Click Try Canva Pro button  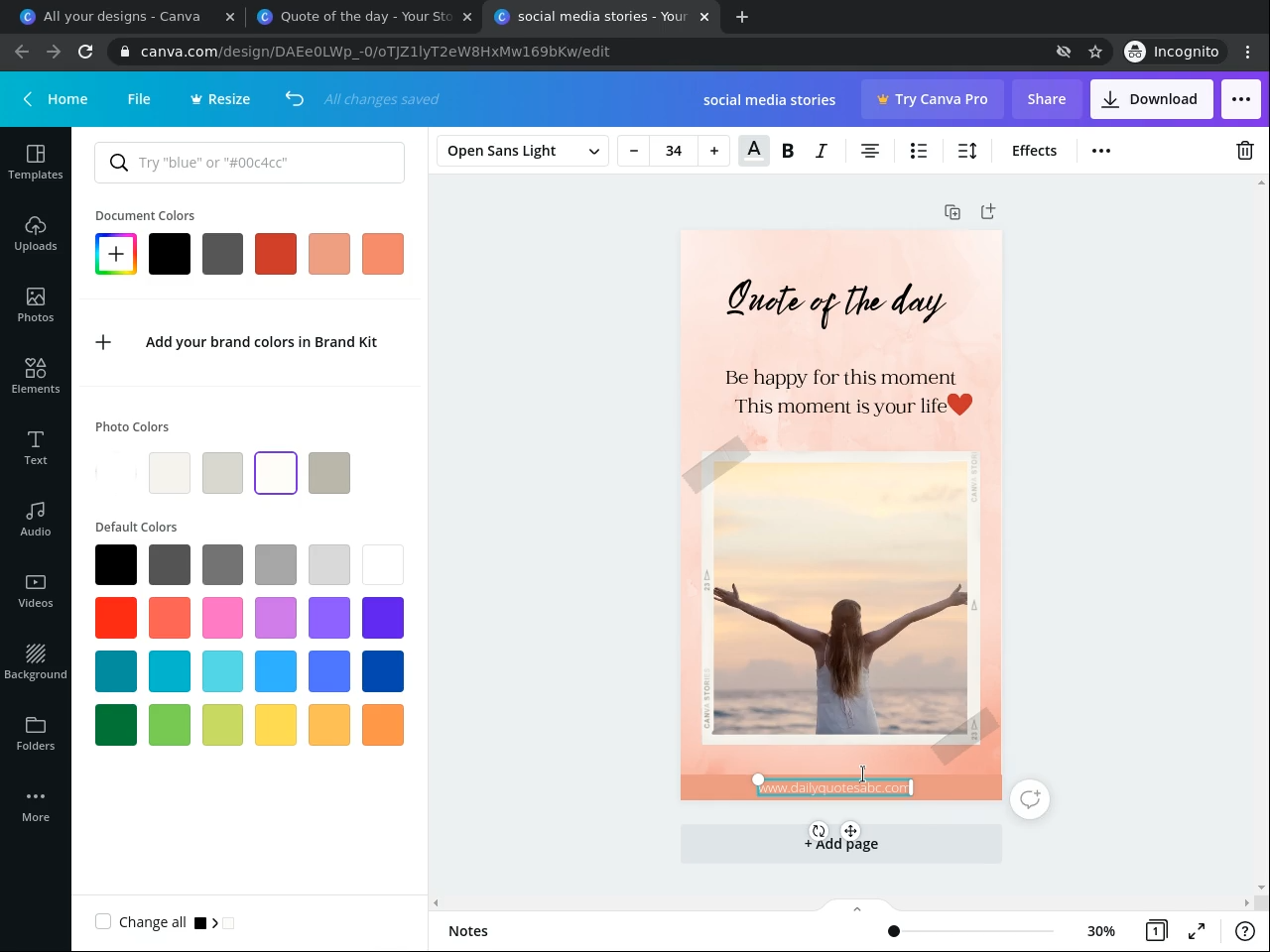coord(933,99)
